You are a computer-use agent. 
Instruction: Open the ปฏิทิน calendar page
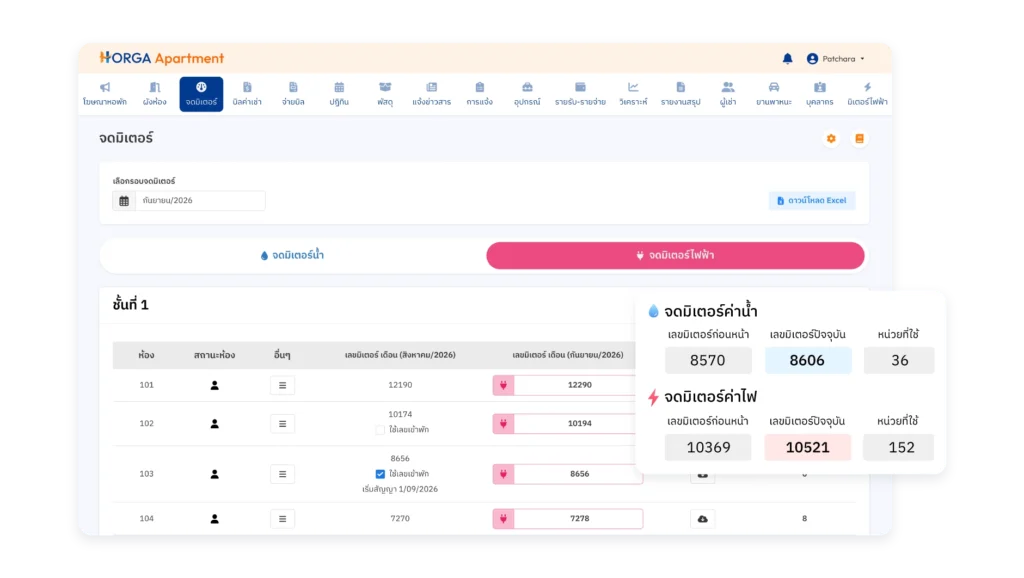[339, 94]
